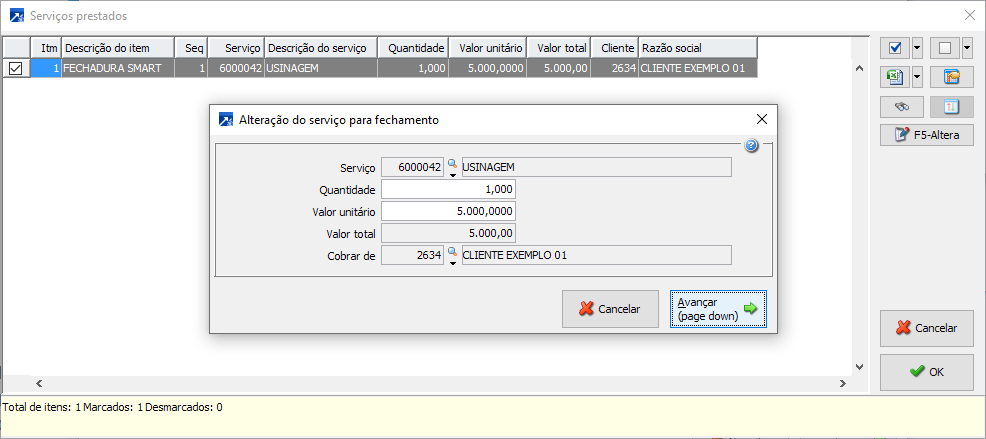The width and height of the screenshot is (986, 439).
Task: Click the horizontal scrollbar left arrow
Action: 38,383
